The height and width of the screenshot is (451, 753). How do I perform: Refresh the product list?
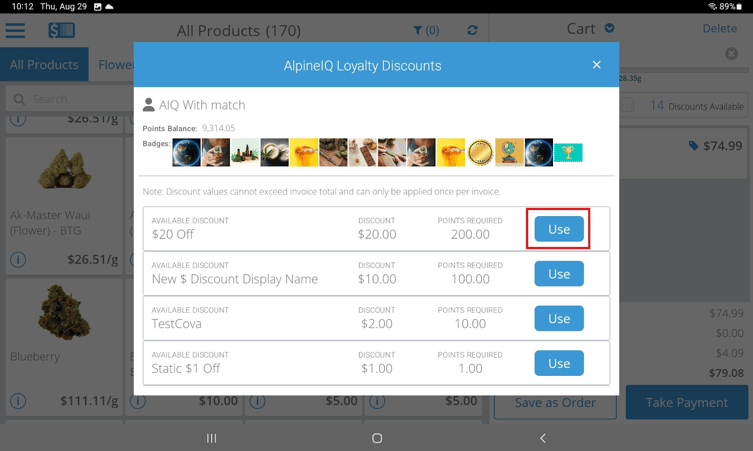472,31
